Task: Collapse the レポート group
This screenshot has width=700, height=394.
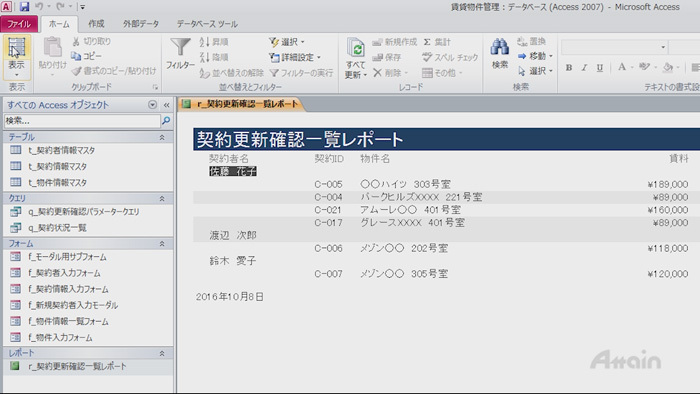Action: 162,353
